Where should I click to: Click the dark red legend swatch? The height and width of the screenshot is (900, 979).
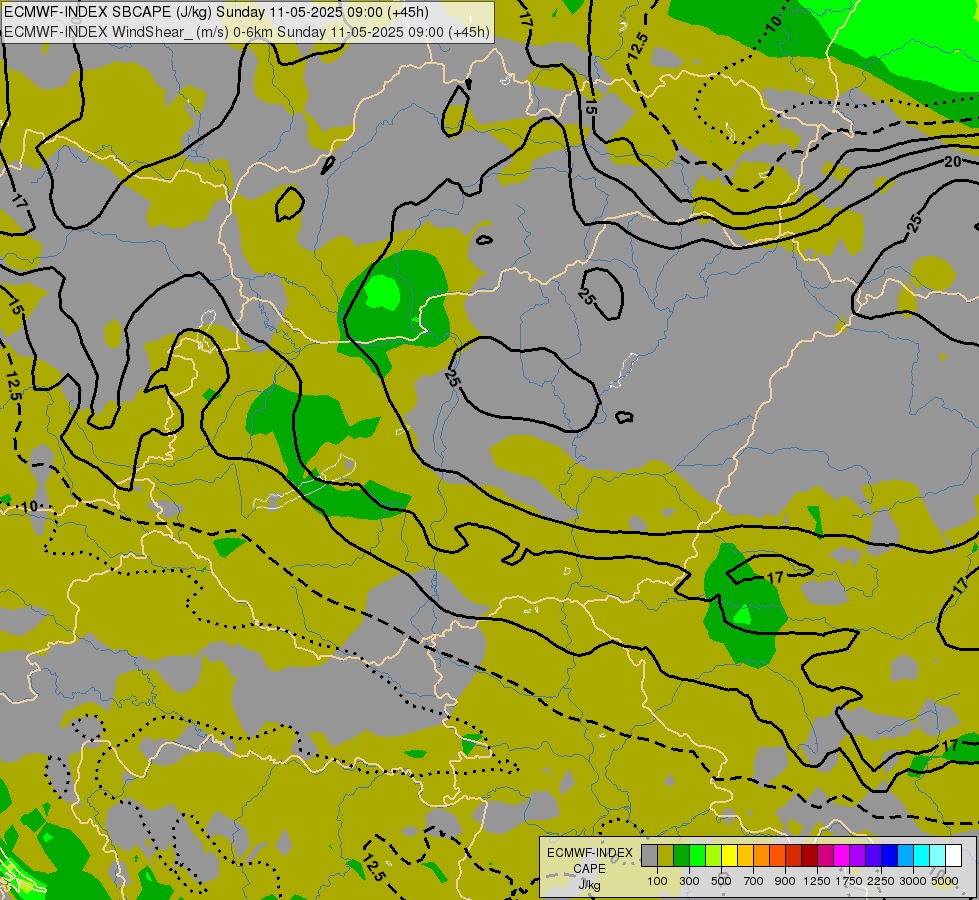809,856
